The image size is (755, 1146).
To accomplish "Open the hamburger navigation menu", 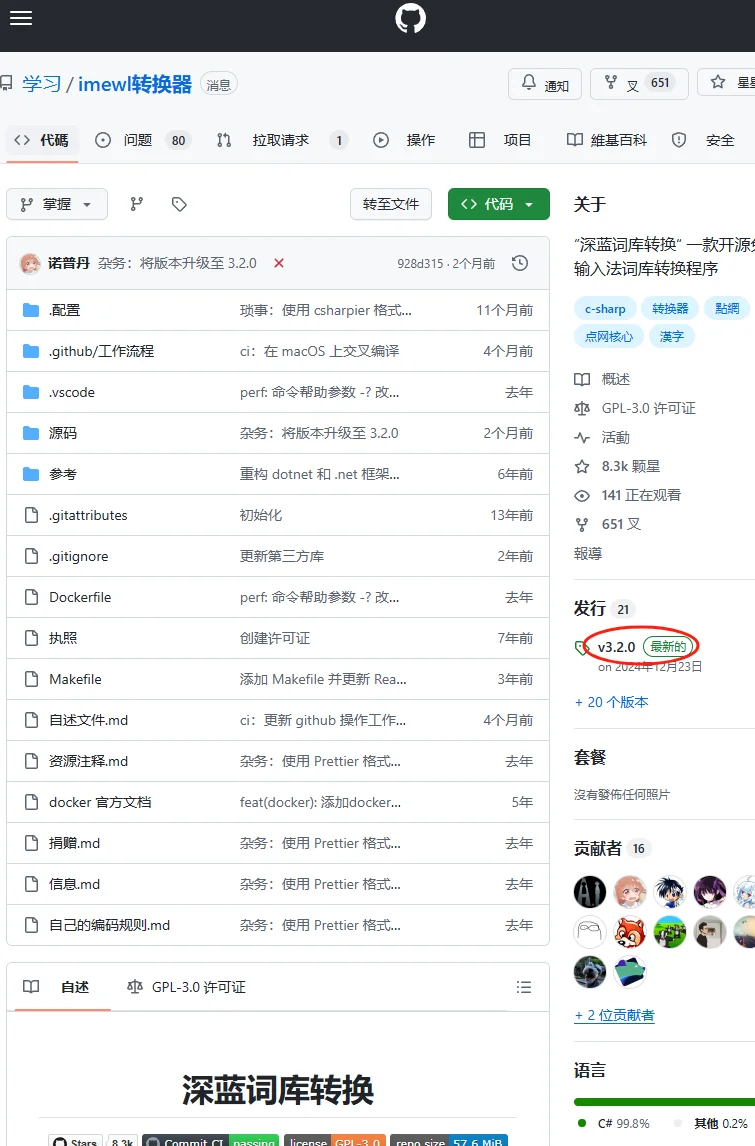I will click(x=20, y=18).
